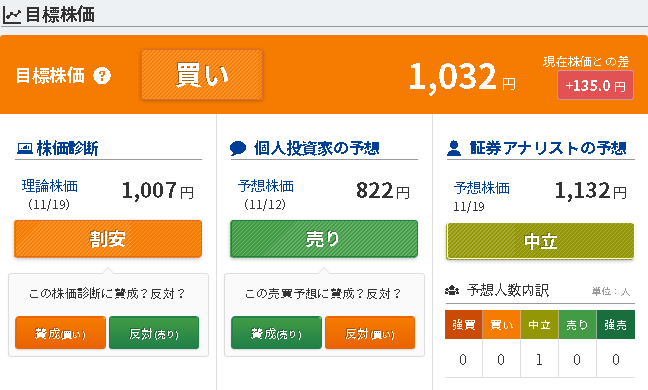Click the 買い column header in breakdown table

(x=501, y=325)
